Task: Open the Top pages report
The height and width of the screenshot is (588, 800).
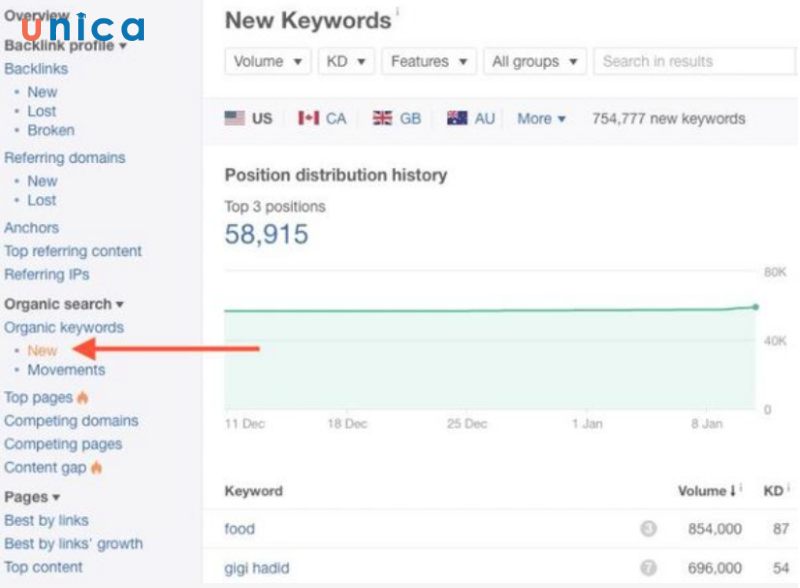Action: click(x=39, y=397)
